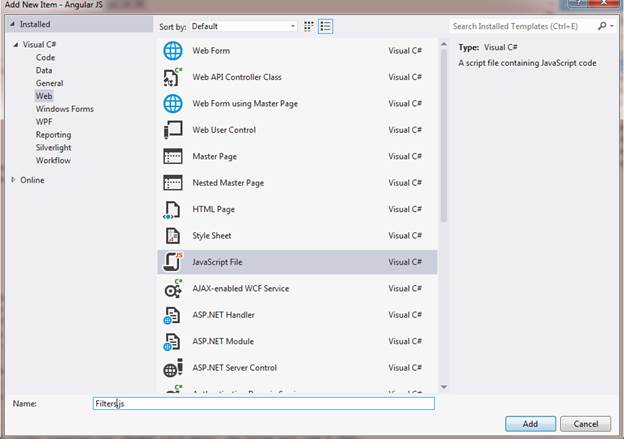Click the ASP.NET Module icon

(x=172, y=341)
